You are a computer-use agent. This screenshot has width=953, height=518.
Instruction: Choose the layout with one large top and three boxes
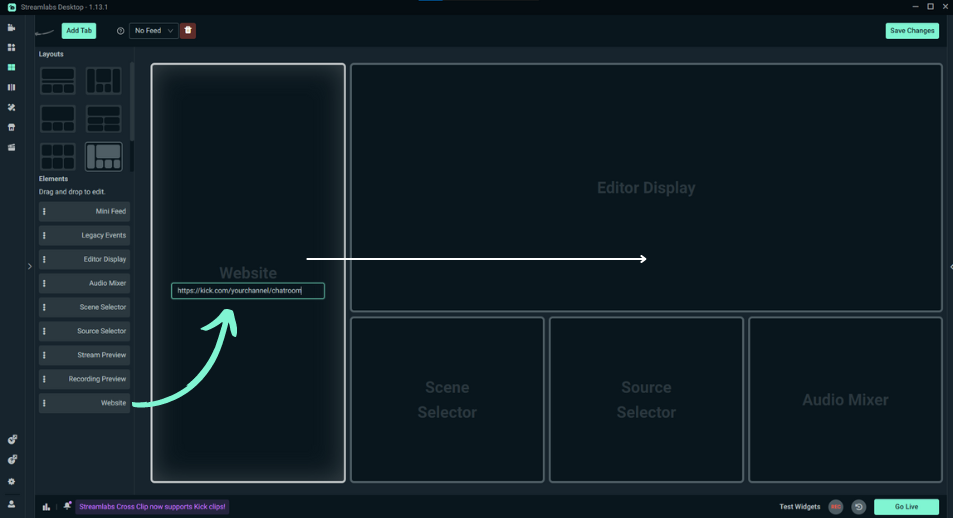click(58, 119)
